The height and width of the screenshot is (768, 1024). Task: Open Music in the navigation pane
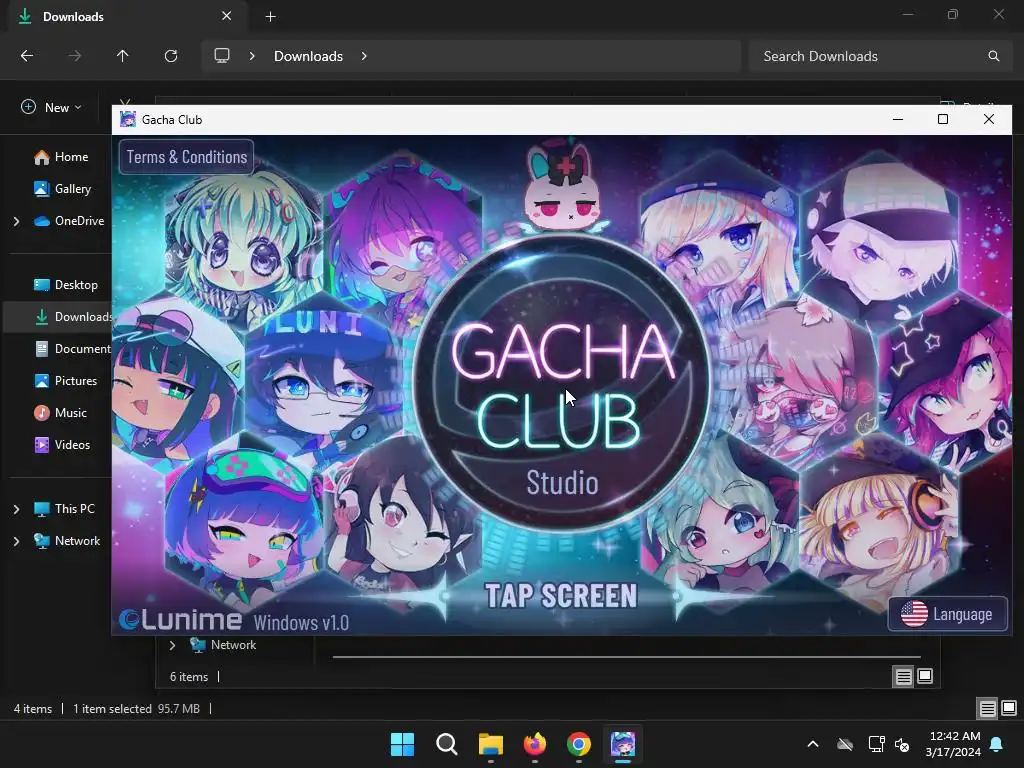pos(60,413)
